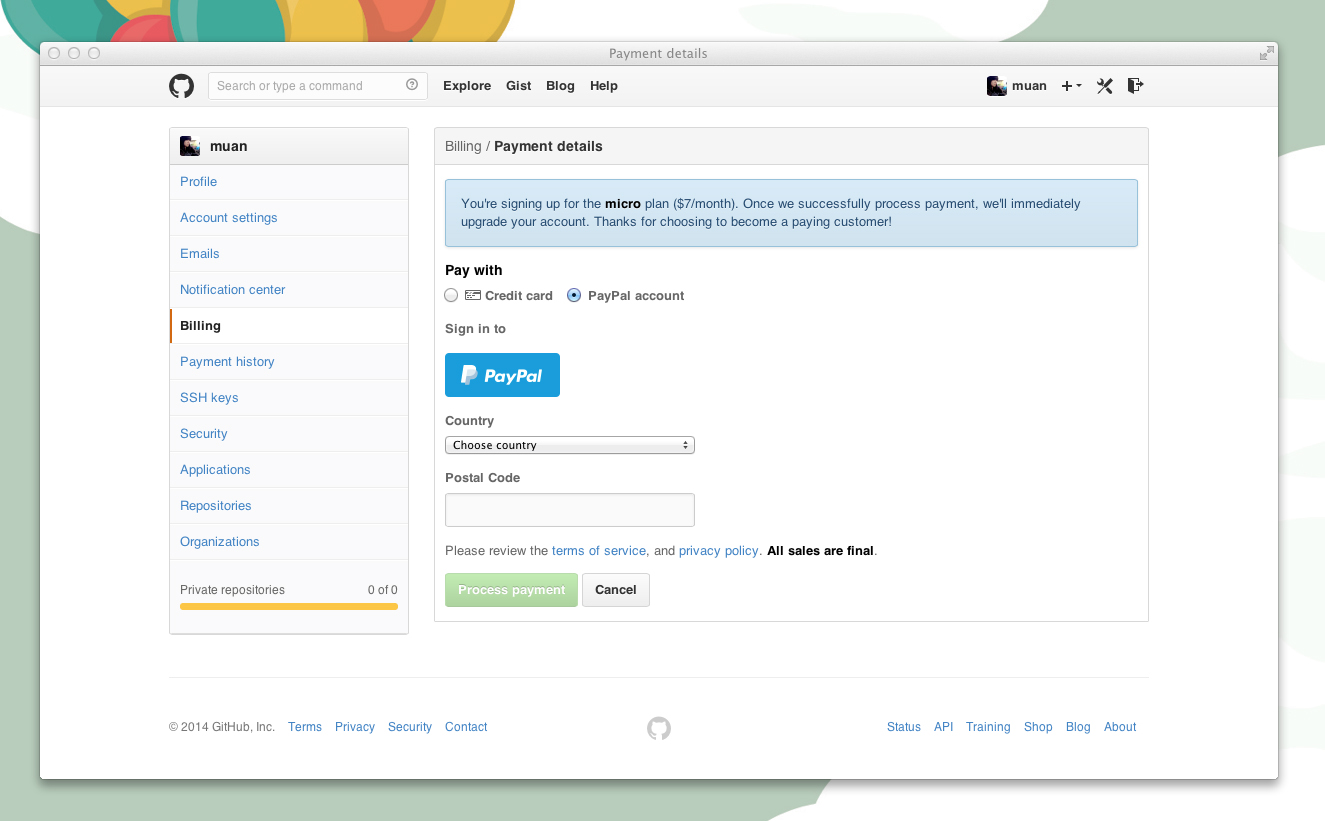Open the settings tools icon in the header

[1104, 86]
